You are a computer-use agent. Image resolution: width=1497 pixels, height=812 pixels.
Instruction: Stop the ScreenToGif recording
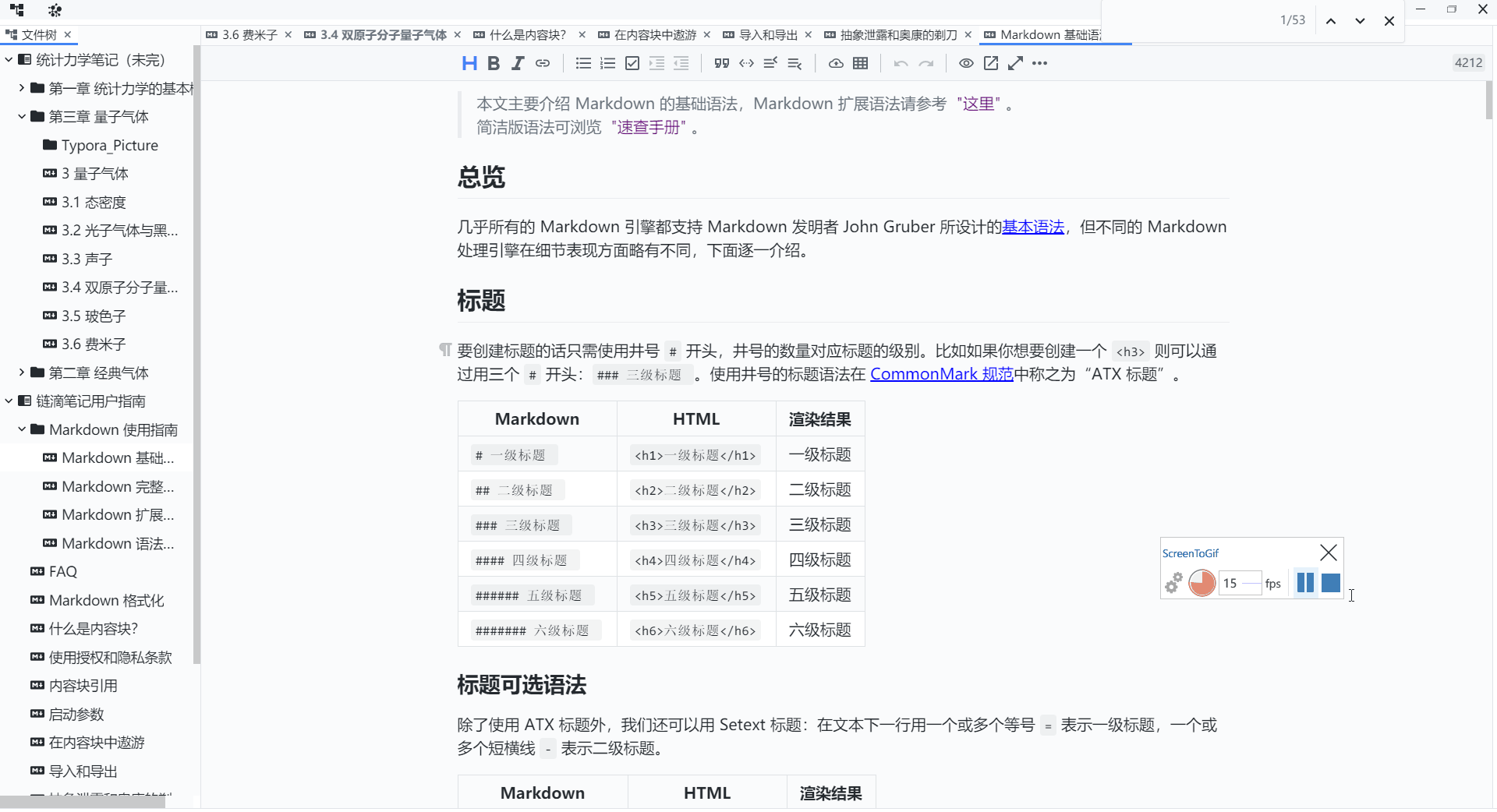tap(1331, 582)
